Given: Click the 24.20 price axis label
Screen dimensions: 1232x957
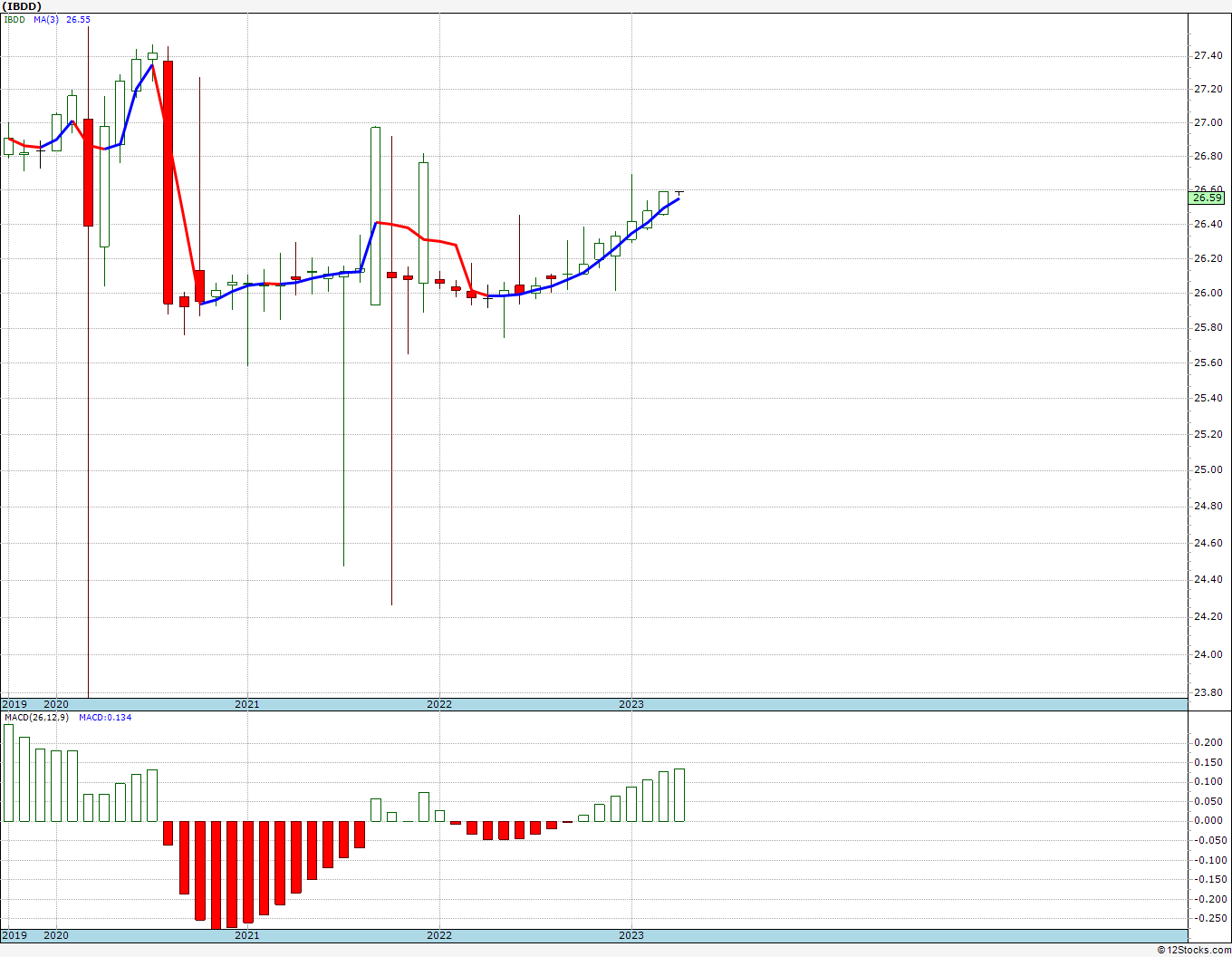Looking at the screenshot, I should pyautogui.click(x=1208, y=616).
